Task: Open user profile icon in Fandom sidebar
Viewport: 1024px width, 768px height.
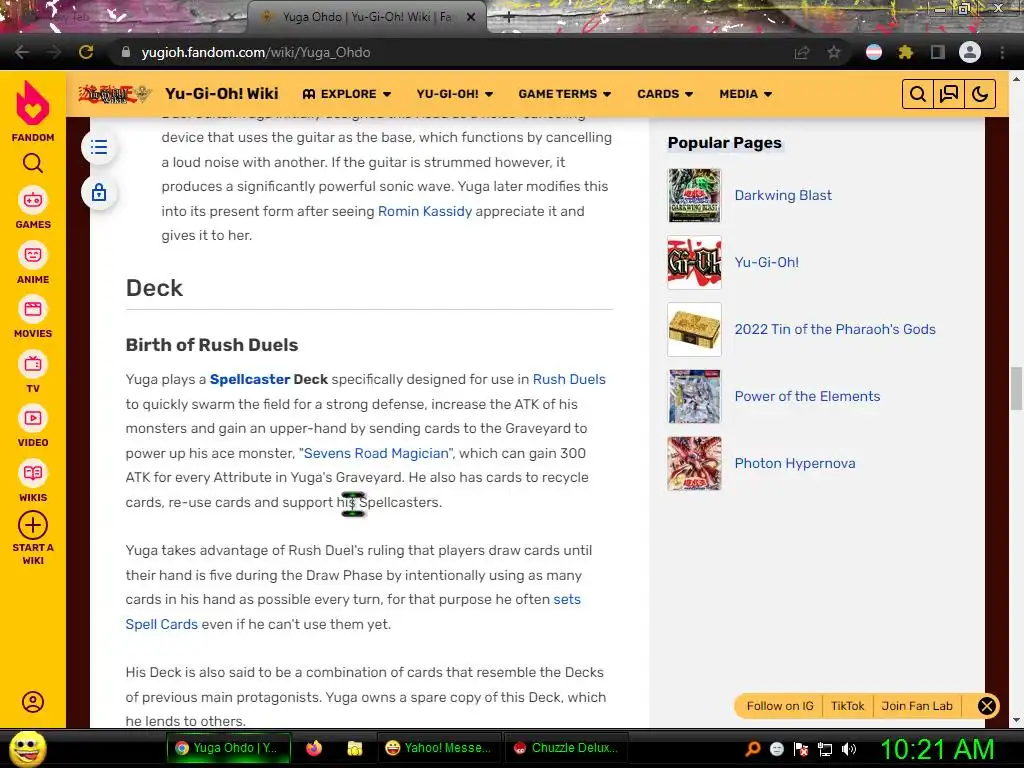Action: tap(33, 702)
